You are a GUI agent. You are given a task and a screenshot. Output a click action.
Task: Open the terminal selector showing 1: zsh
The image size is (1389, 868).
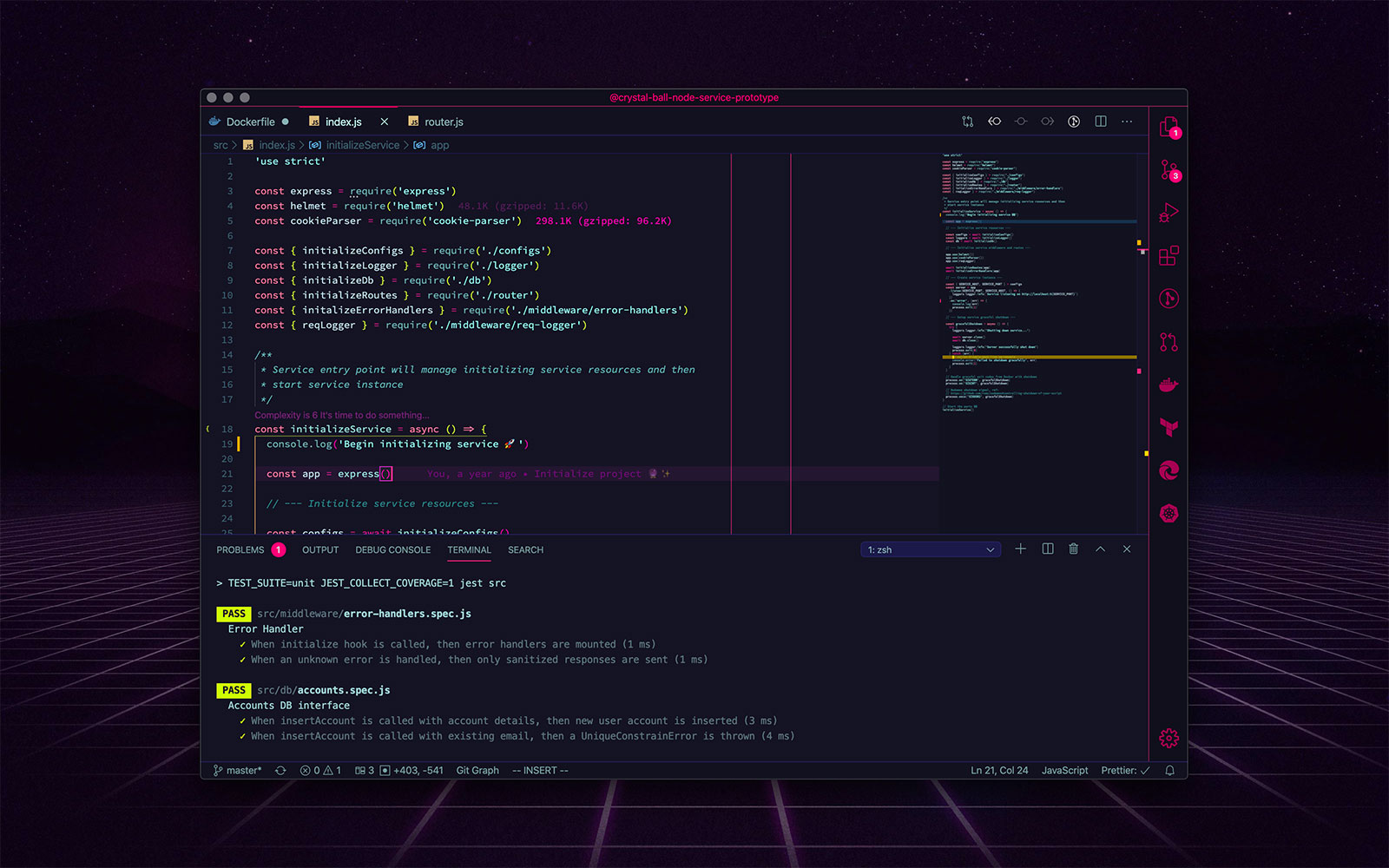(929, 549)
